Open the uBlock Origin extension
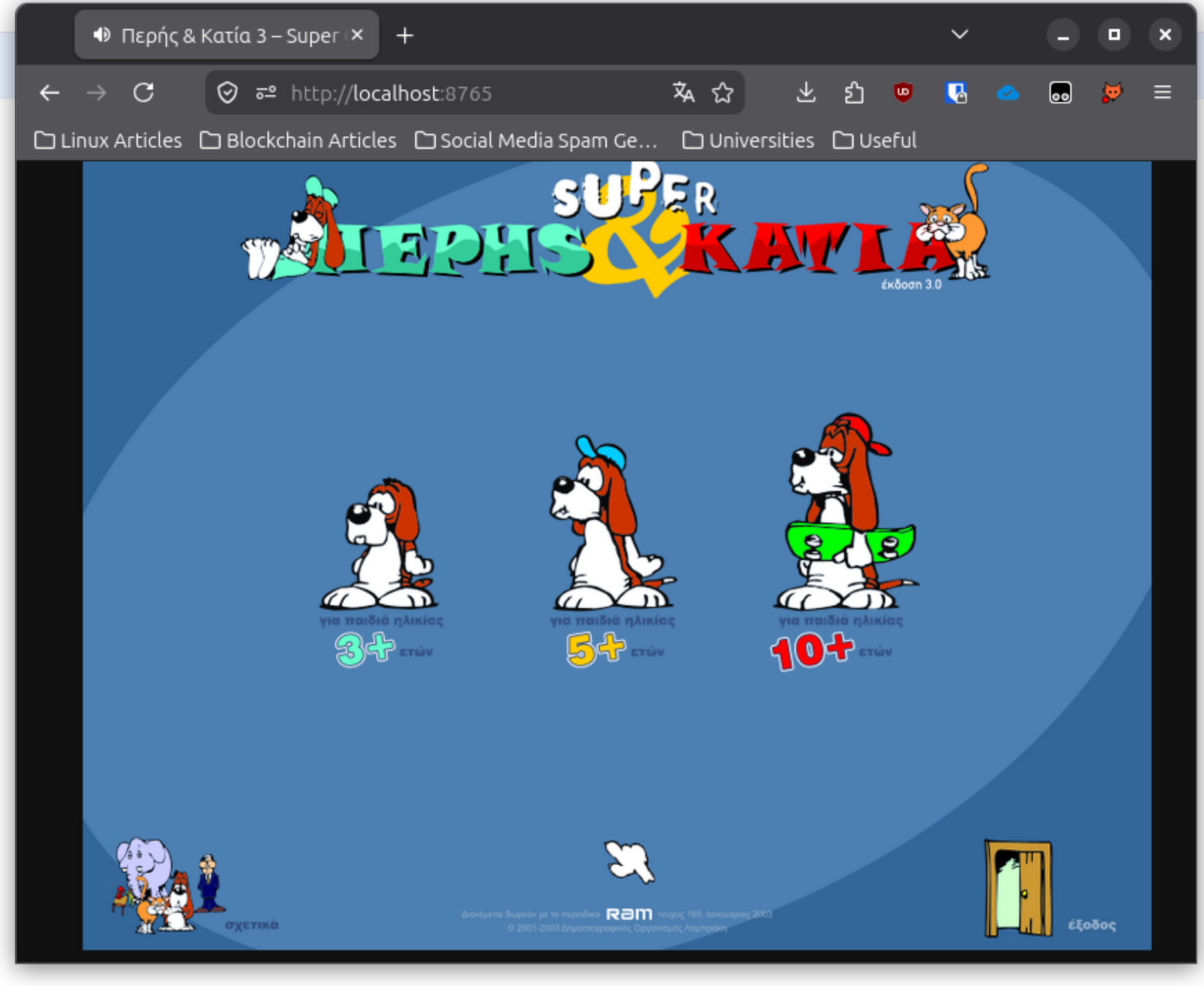The width and height of the screenshot is (1204, 986). [x=903, y=92]
